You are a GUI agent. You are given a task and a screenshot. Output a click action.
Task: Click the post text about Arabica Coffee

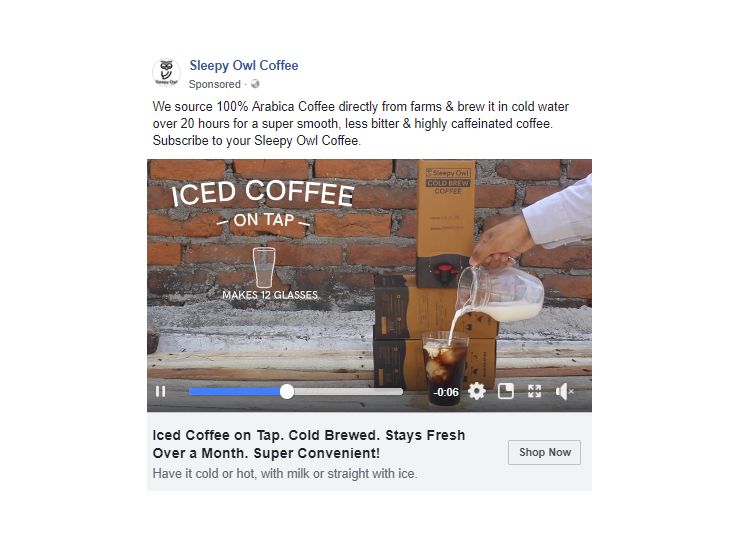pyautogui.click(x=361, y=124)
